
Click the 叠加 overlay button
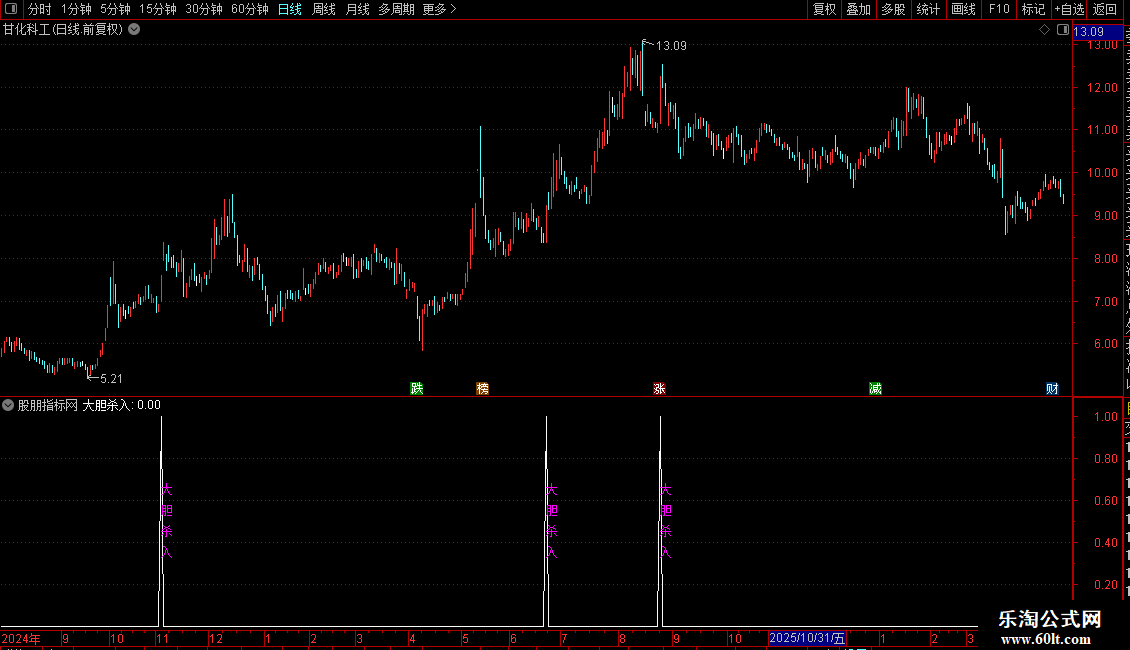pyautogui.click(x=858, y=9)
